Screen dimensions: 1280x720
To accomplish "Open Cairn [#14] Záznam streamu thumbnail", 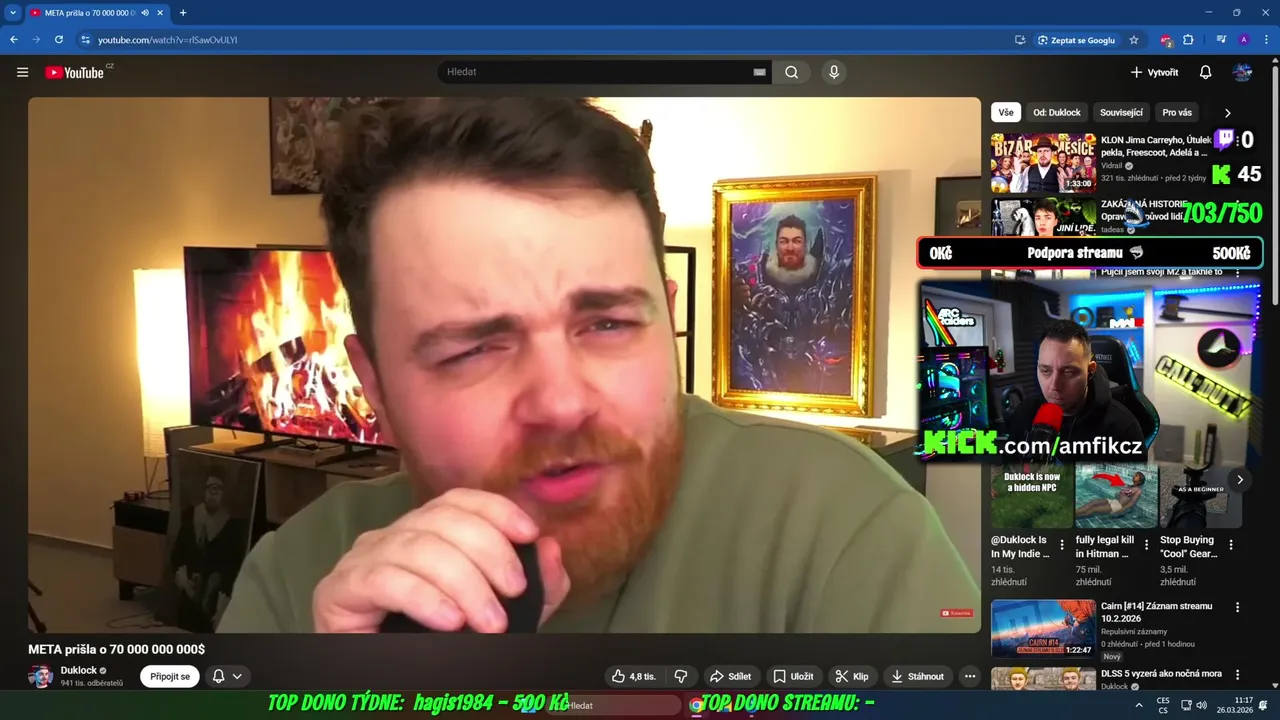I will click(x=1043, y=628).
